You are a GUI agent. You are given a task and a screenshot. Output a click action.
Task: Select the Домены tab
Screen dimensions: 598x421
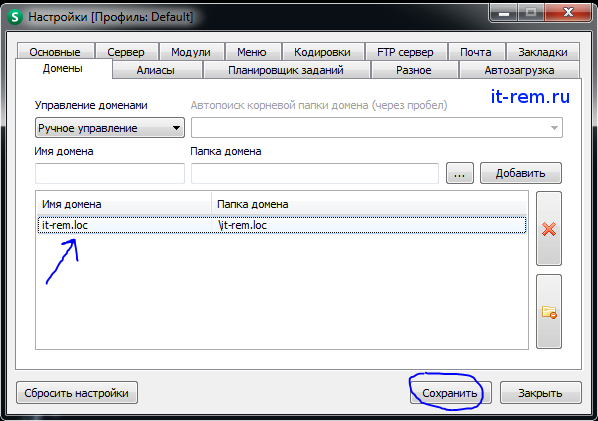point(63,69)
